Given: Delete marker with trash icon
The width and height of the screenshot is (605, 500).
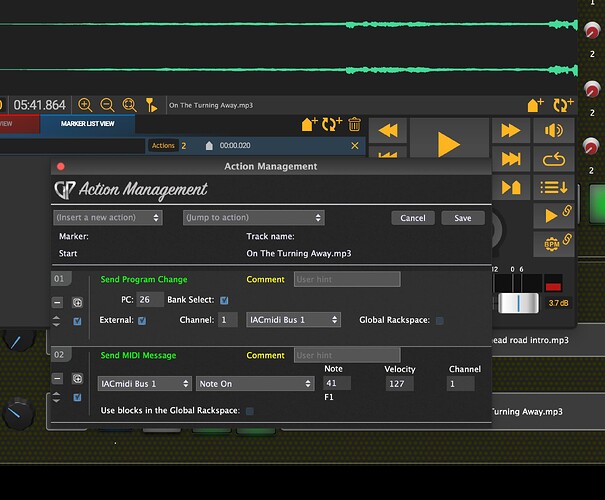Looking at the screenshot, I should click(x=354, y=124).
